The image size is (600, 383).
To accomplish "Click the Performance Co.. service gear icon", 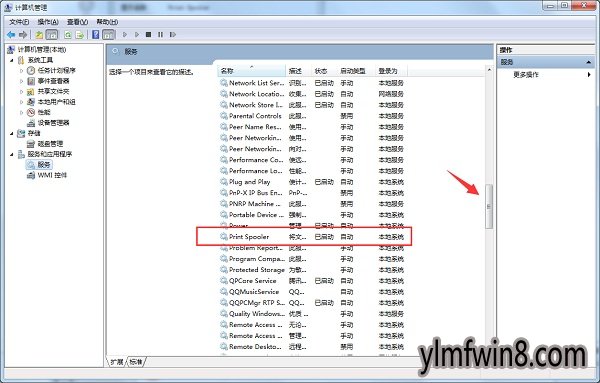I will point(223,160).
